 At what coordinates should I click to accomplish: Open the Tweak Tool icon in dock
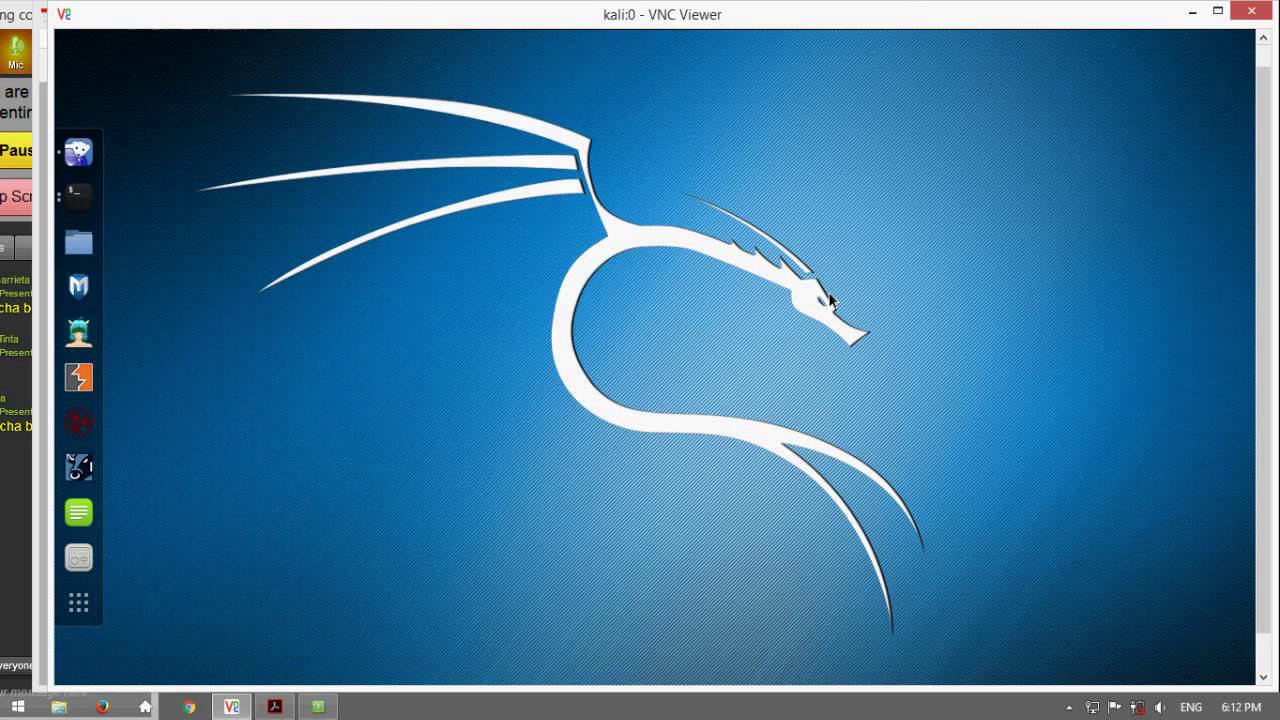point(78,557)
